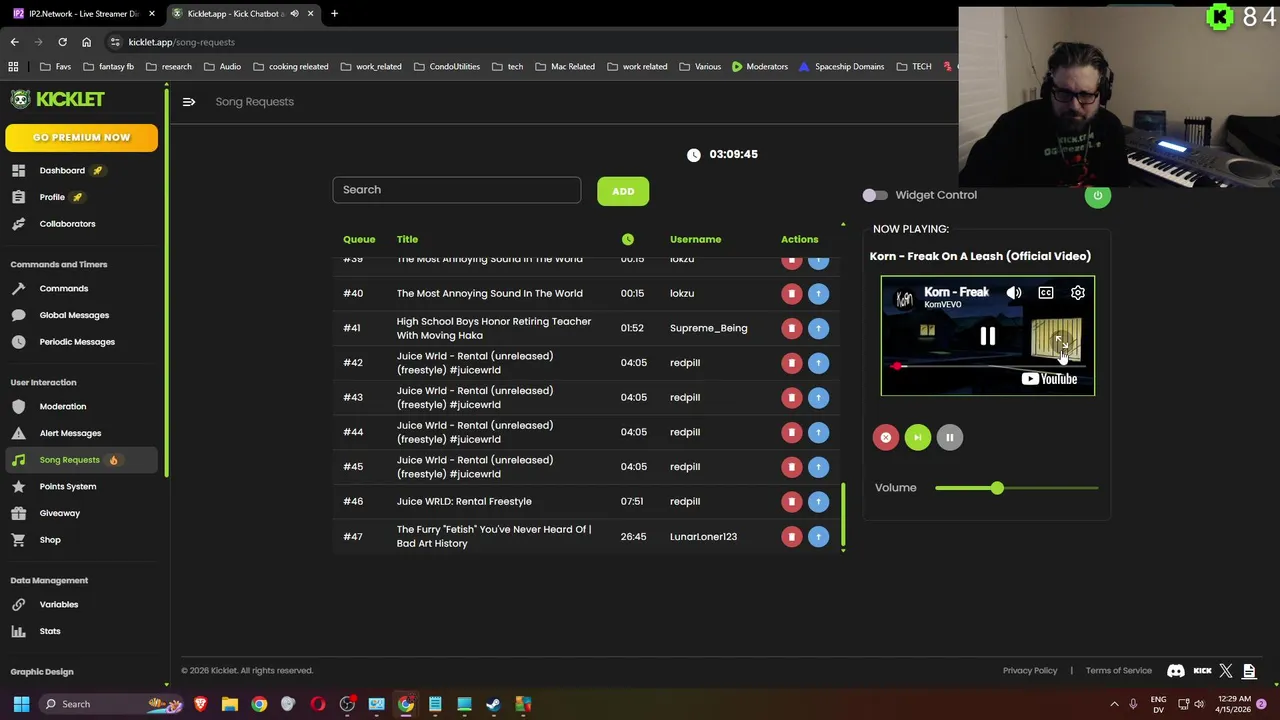Delete Juice WRLD: Rental Freestyle #46
Screen dimensions: 1280x720
(791, 501)
